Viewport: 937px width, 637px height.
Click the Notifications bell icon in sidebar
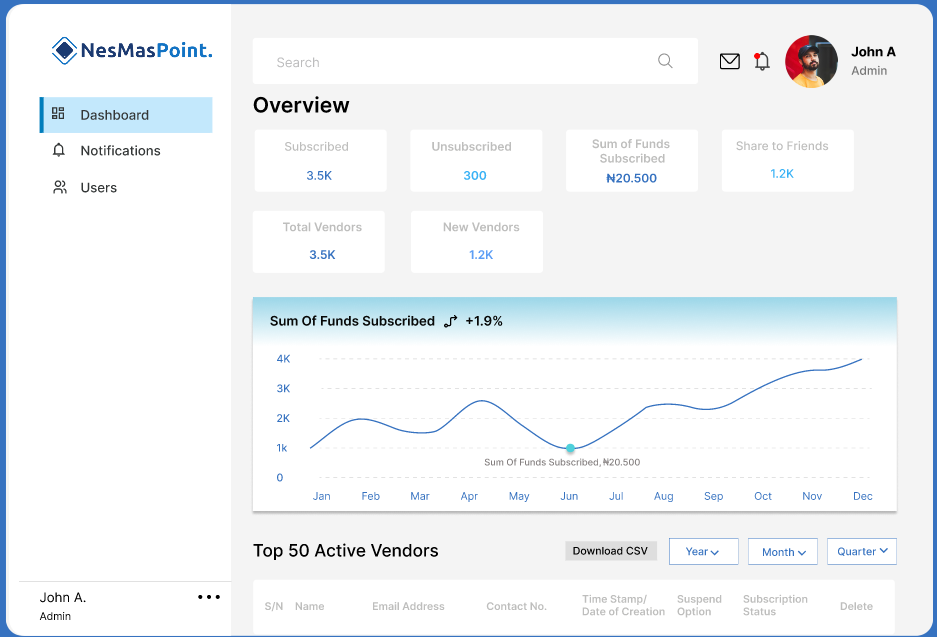click(x=59, y=150)
